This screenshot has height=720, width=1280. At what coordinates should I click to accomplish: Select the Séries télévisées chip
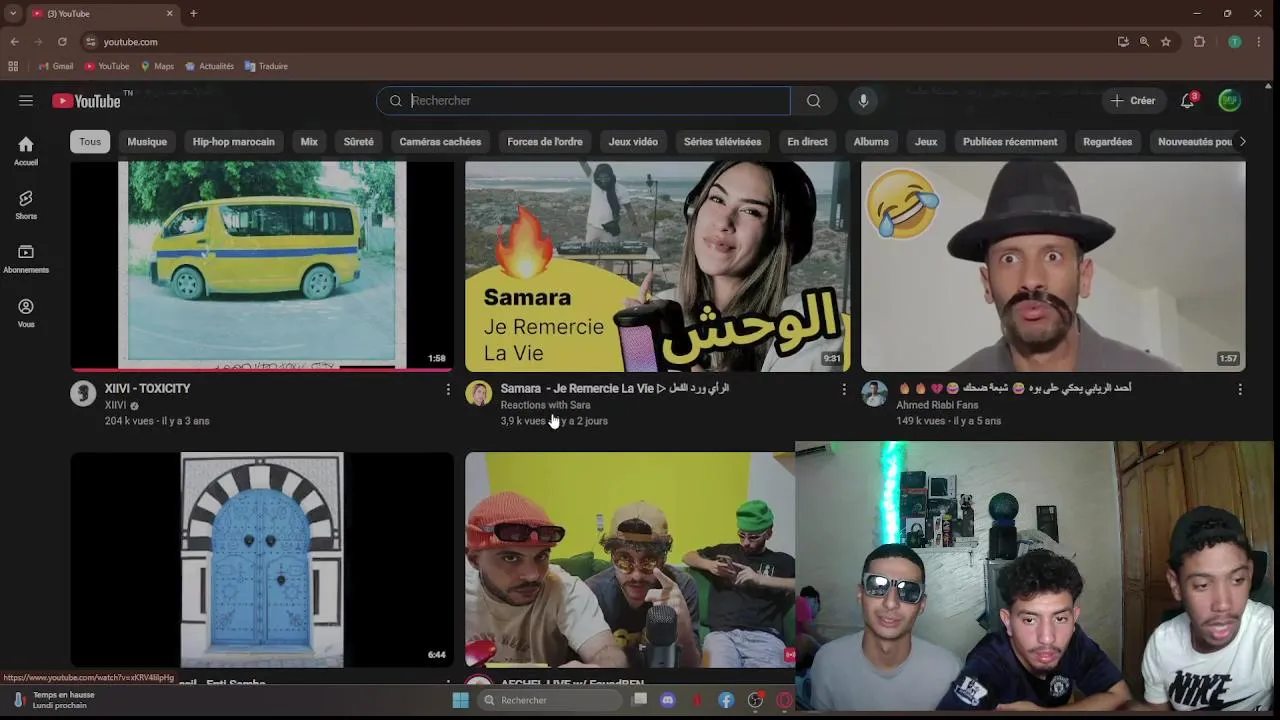[x=722, y=141]
